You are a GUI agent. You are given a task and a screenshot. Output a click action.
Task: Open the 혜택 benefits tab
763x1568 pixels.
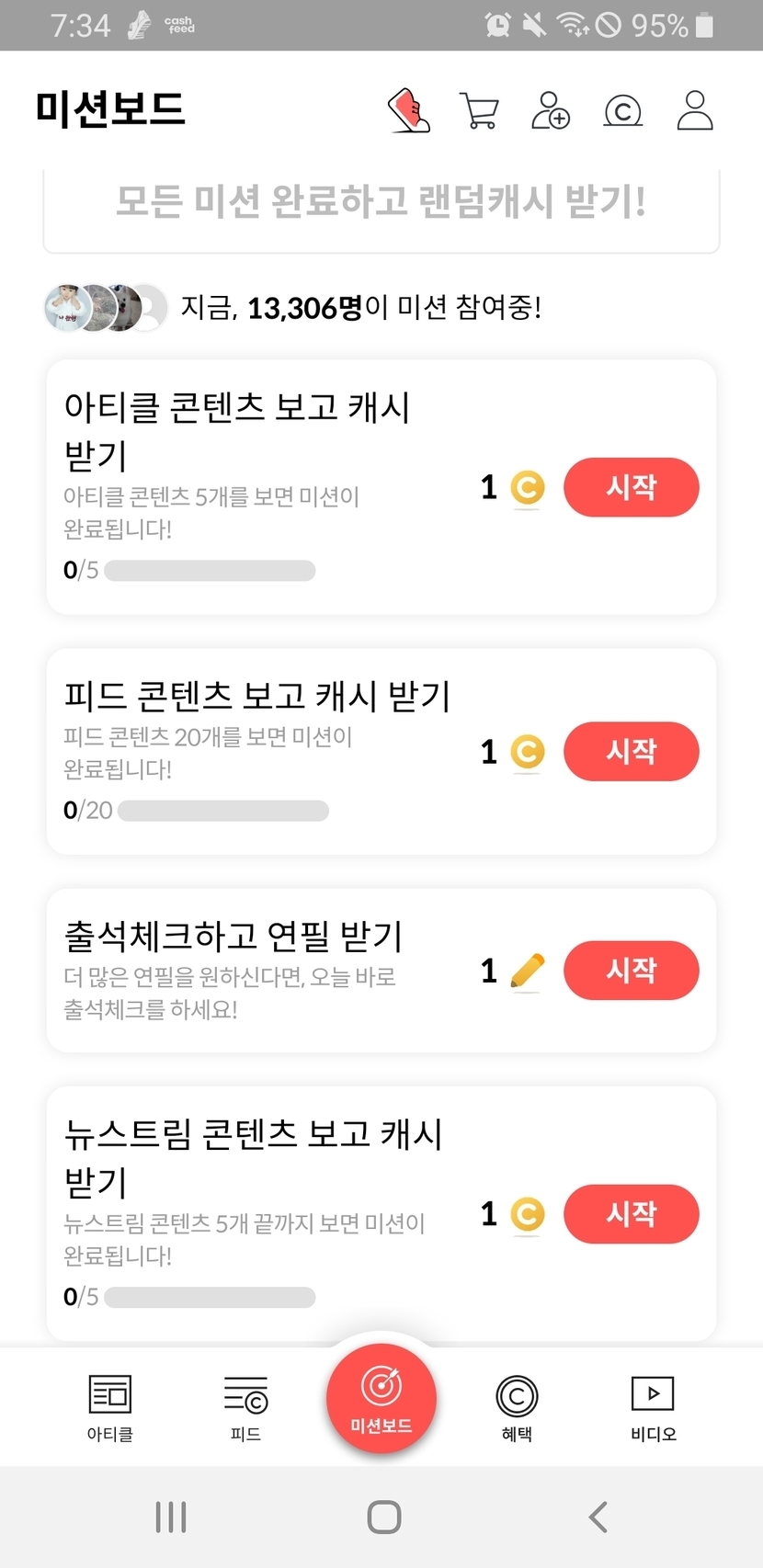[517, 1407]
